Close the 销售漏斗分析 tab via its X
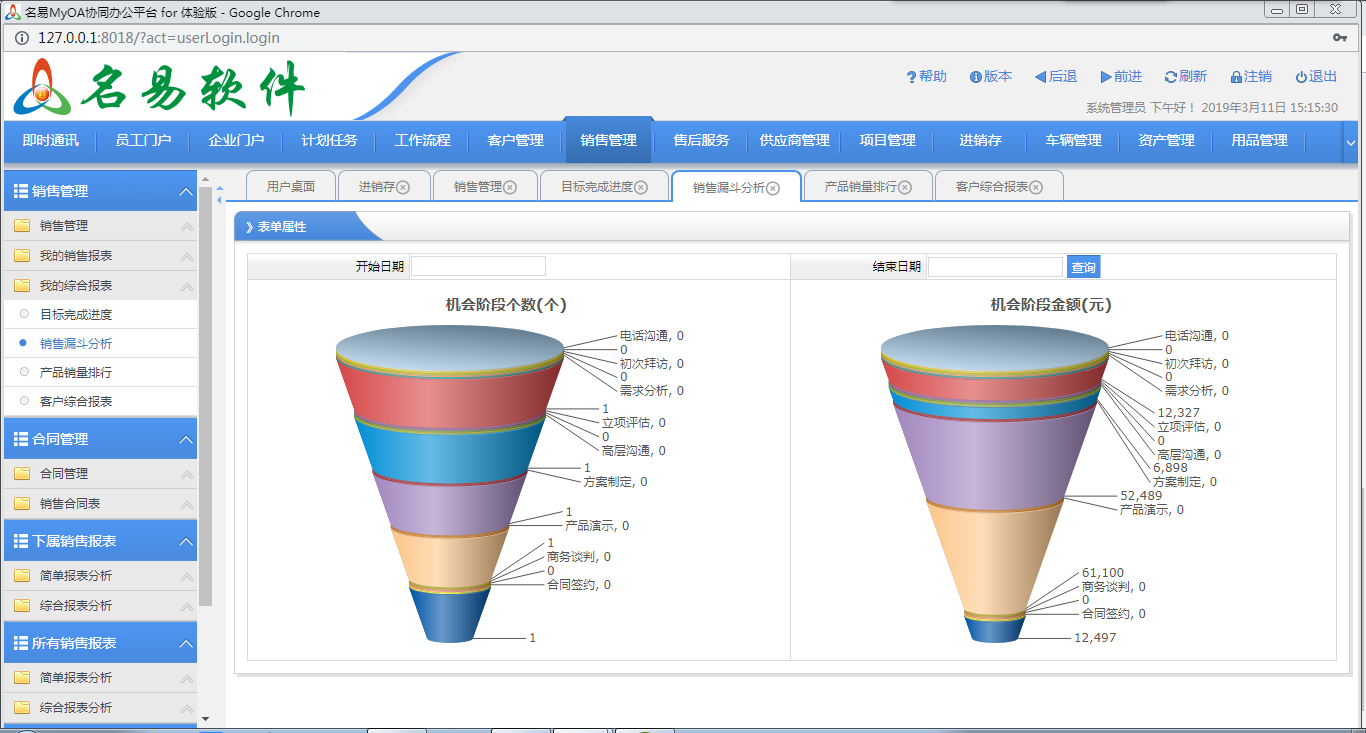Screen dimensions: 1366x733 [x=773, y=188]
